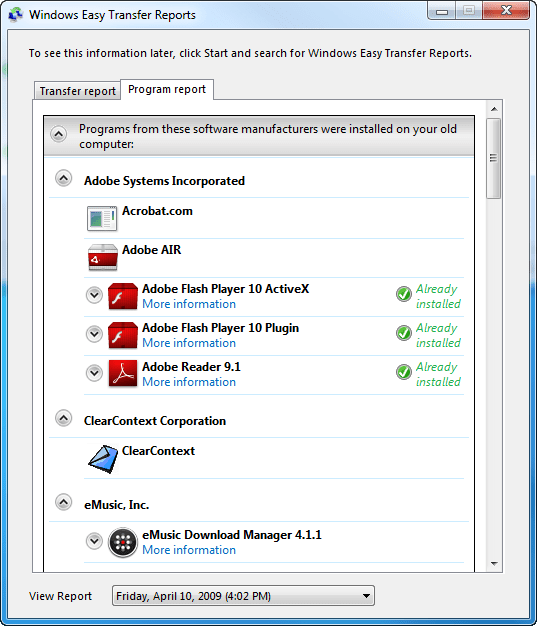Expand details for Adobe Flash Player 10 Plugin
This screenshot has width=537, height=626.
pyautogui.click(x=94, y=334)
